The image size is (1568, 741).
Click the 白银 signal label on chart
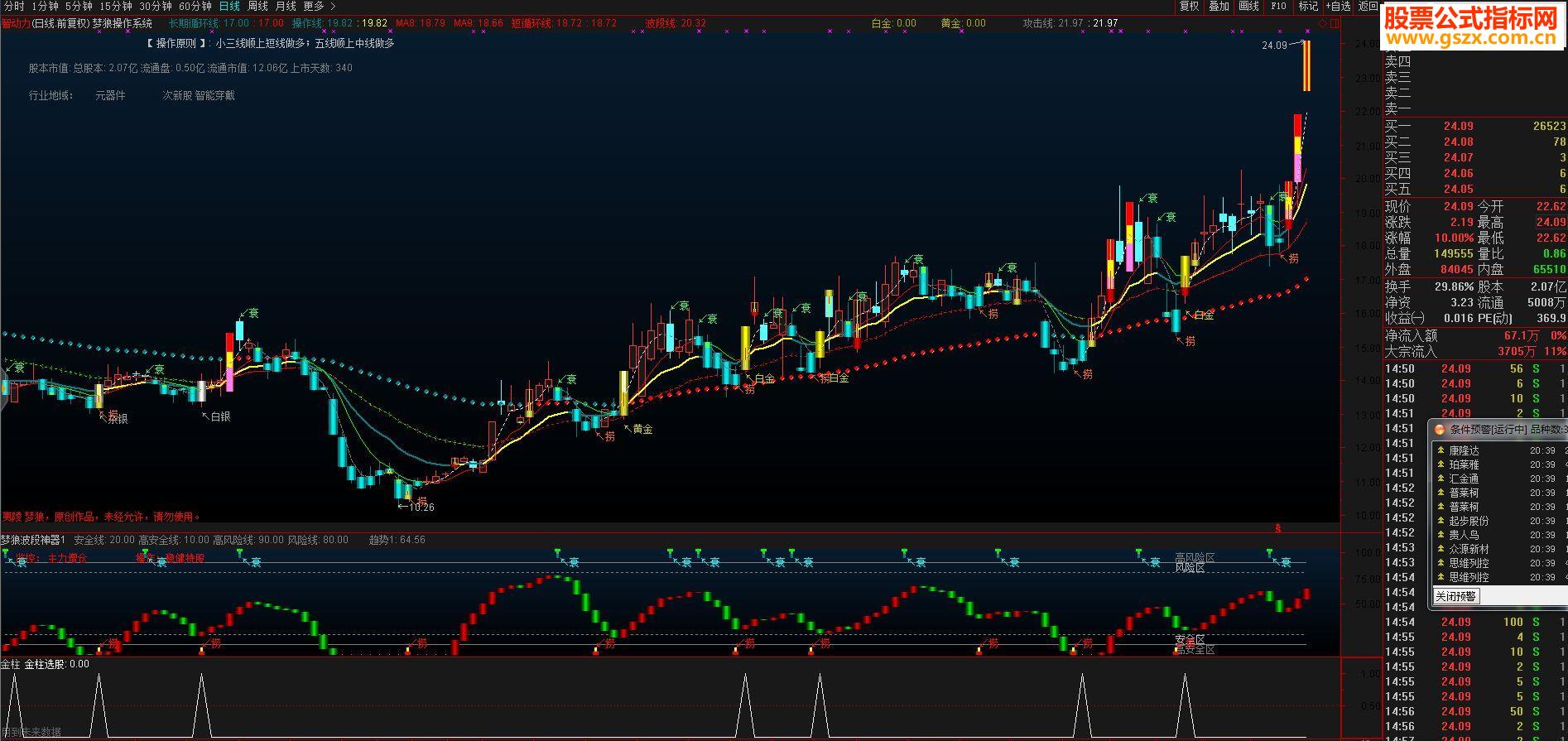click(x=220, y=416)
